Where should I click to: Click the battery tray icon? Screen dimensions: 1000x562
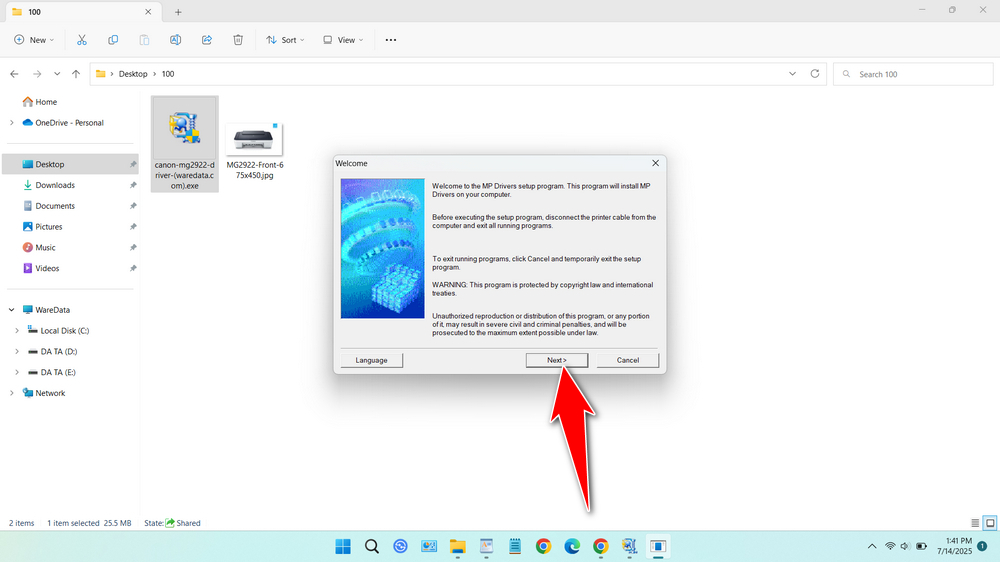922,546
